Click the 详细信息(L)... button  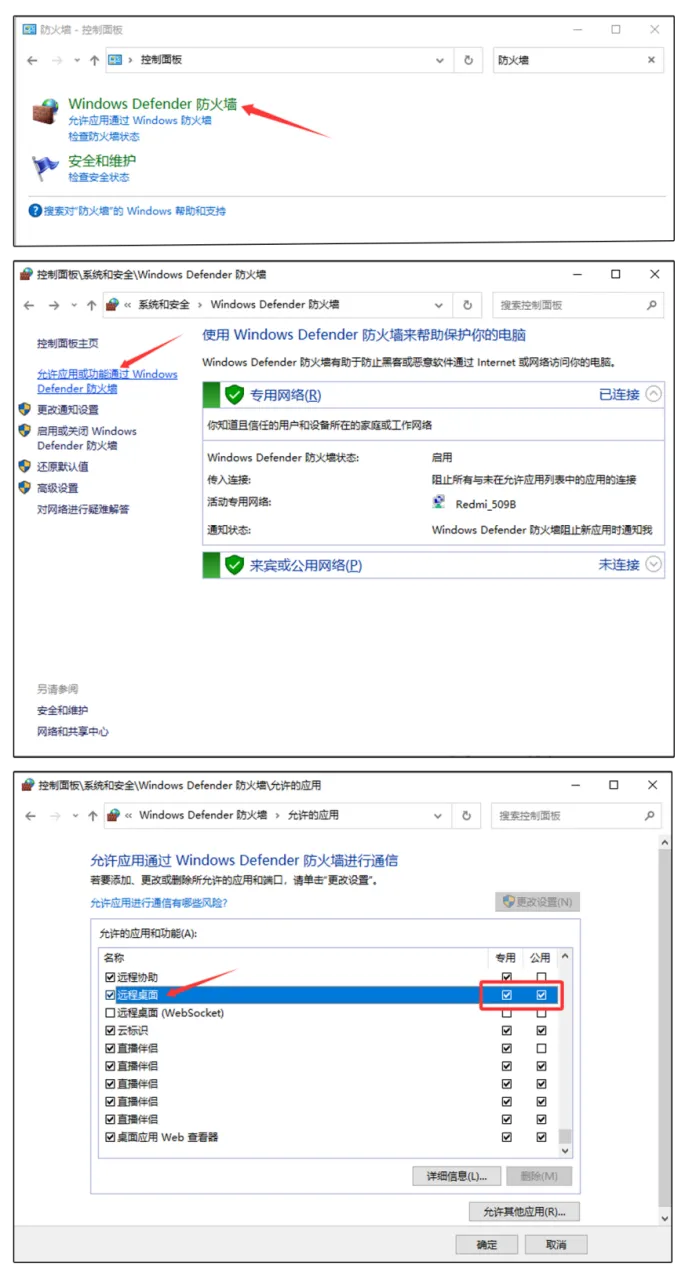pos(457,1176)
